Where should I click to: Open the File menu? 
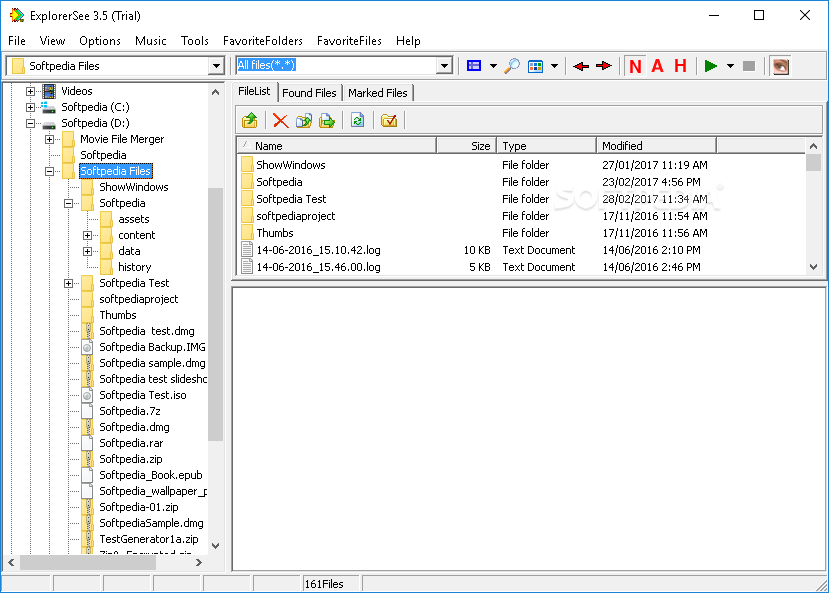(x=17, y=41)
